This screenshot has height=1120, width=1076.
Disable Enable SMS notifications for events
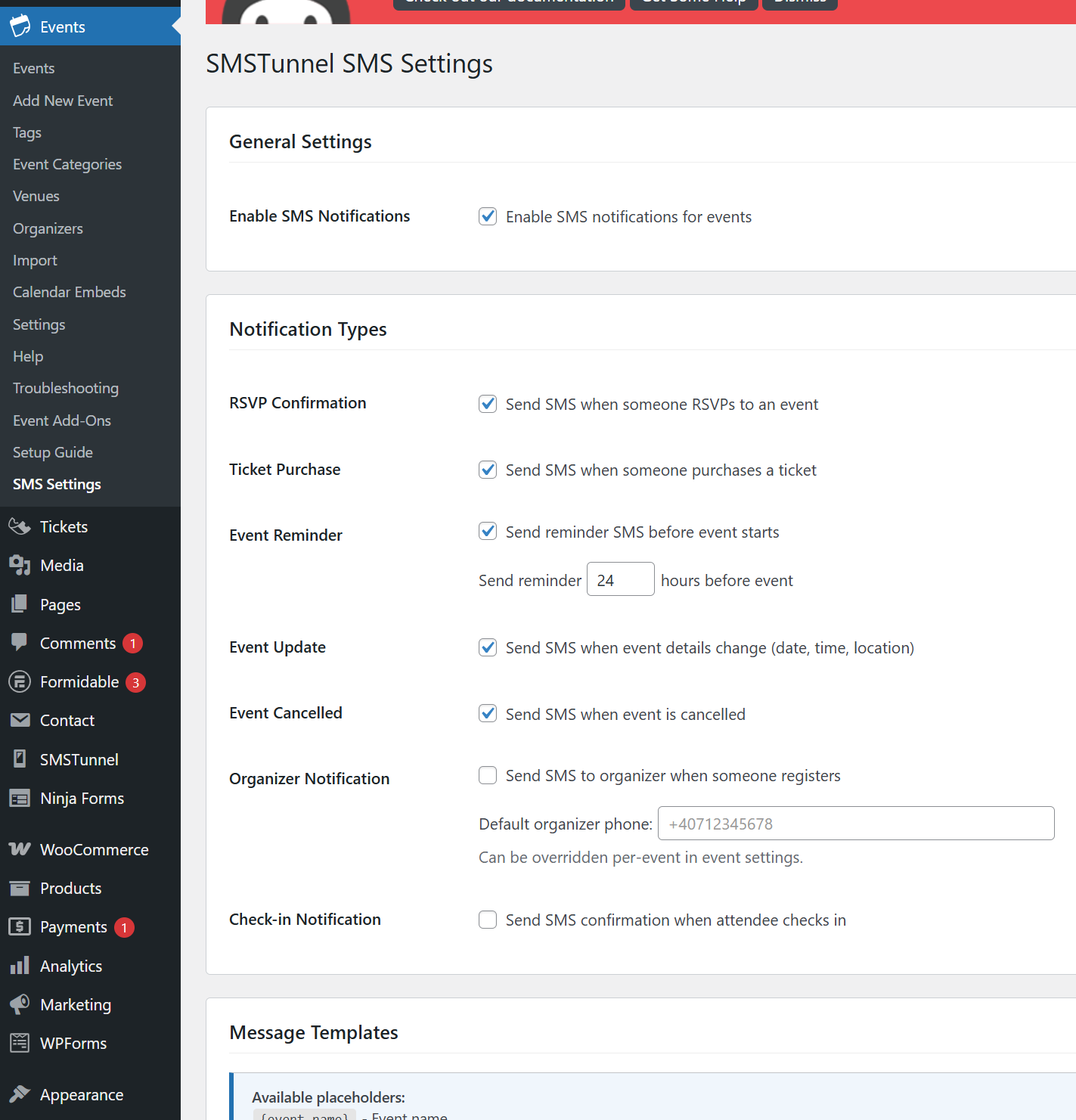pos(488,216)
